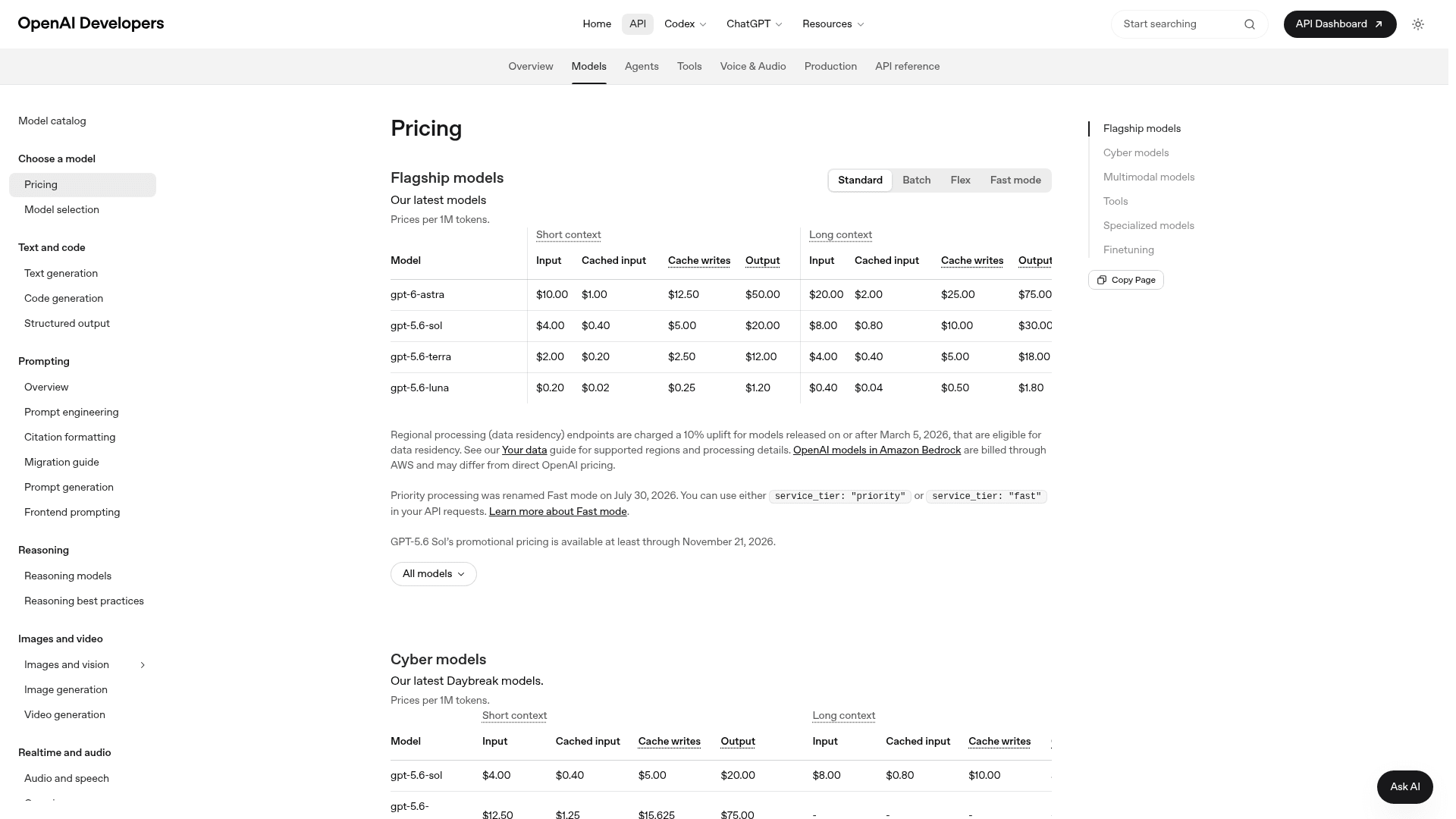Image resolution: width=1456 pixels, height=819 pixels.
Task: Click the $50.00 output price for gpt-6-astra
Action: pyautogui.click(x=763, y=295)
